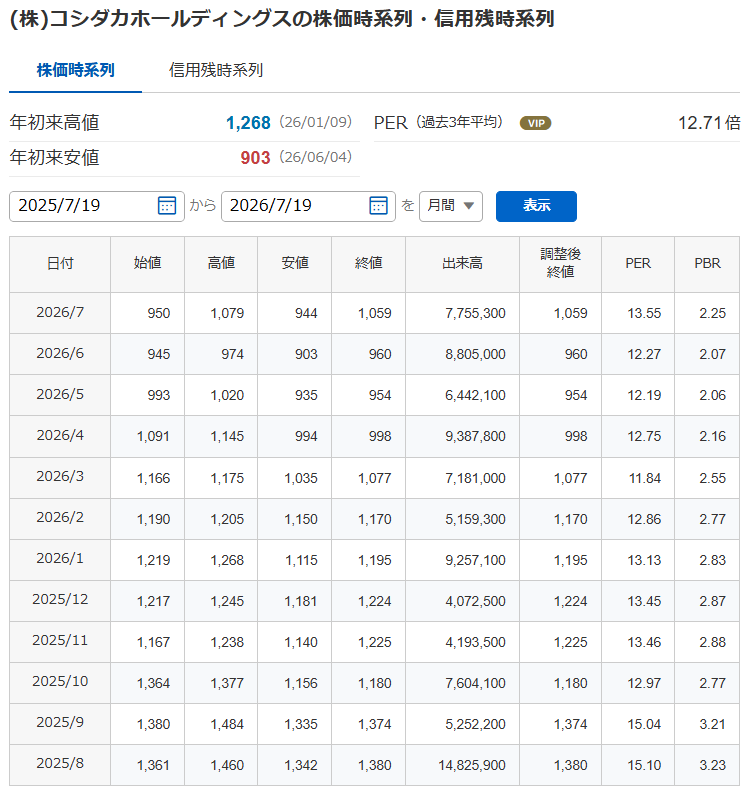Switch to the 株価時系列 tab
This screenshot has height=789, width=745.
(75, 70)
